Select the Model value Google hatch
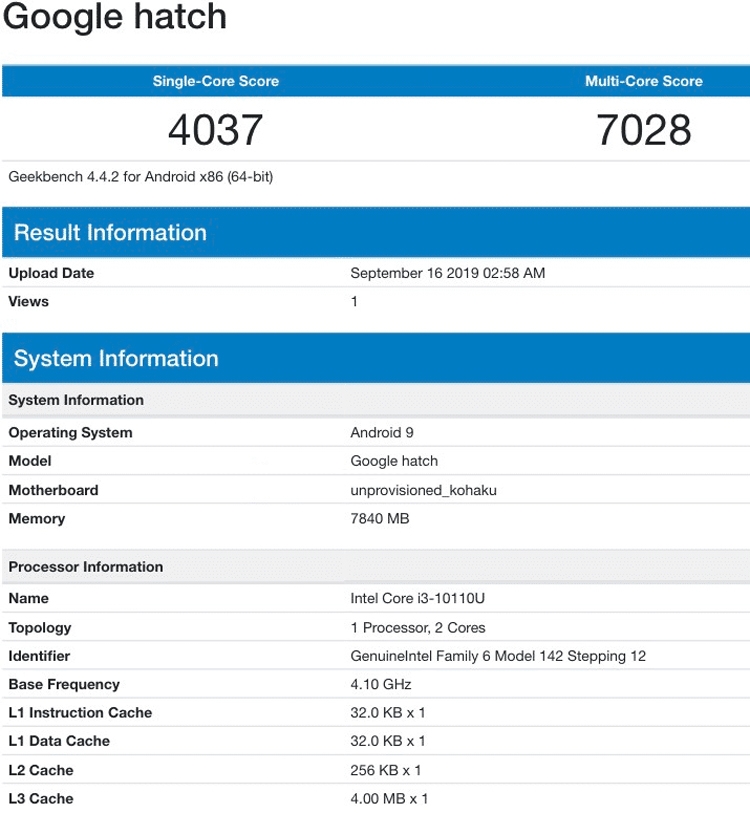The height and width of the screenshot is (813, 750). (x=394, y=461)
